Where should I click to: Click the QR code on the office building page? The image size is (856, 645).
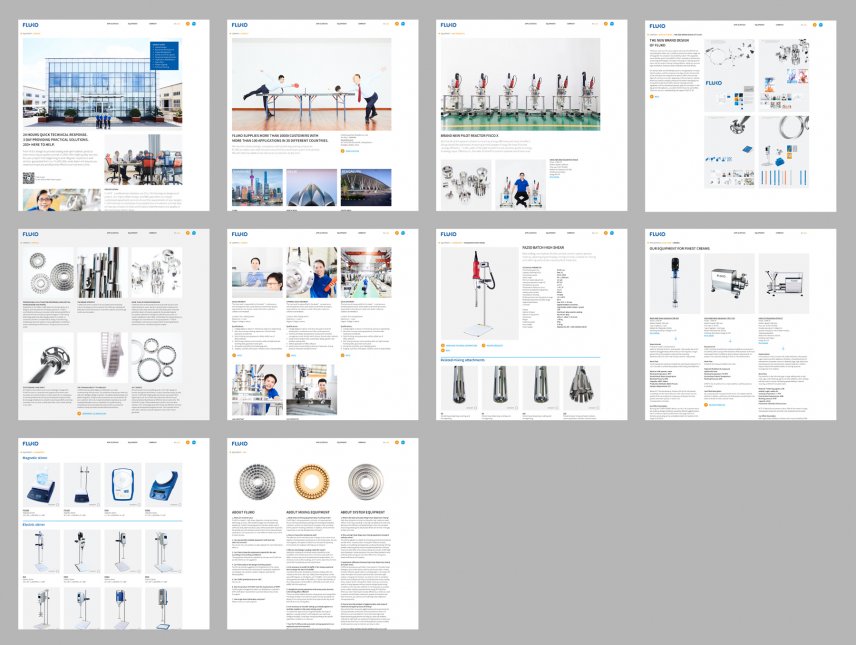click(x=27, y=177)
